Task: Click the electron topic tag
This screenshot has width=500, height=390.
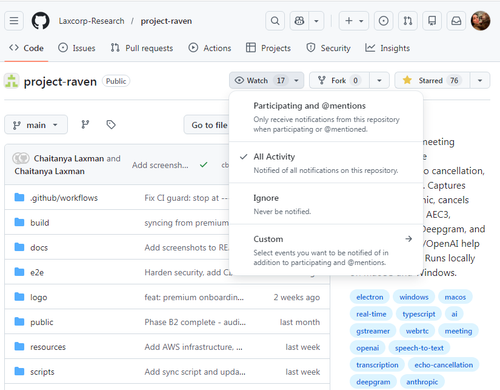Action: pyautogui.click(x=369, y=297)
